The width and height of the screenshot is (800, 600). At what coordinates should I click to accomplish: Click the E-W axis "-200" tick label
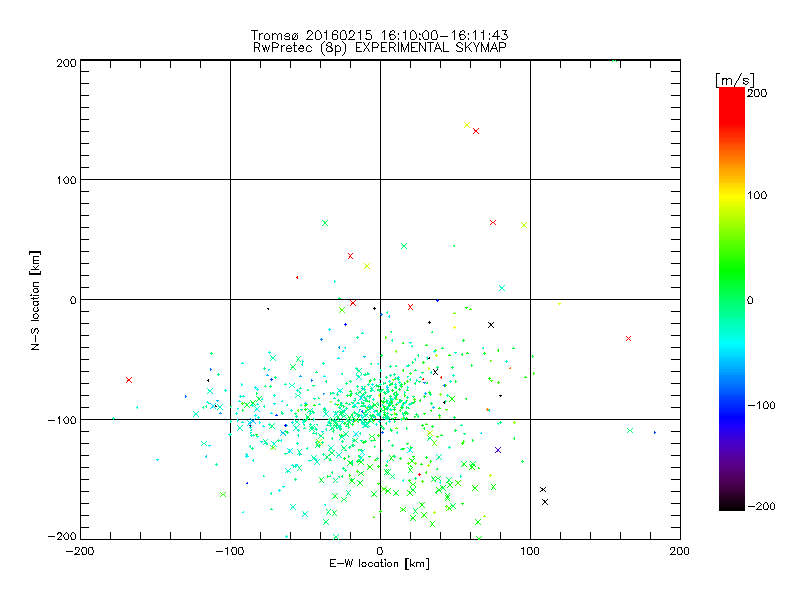(x=80, y=551)
